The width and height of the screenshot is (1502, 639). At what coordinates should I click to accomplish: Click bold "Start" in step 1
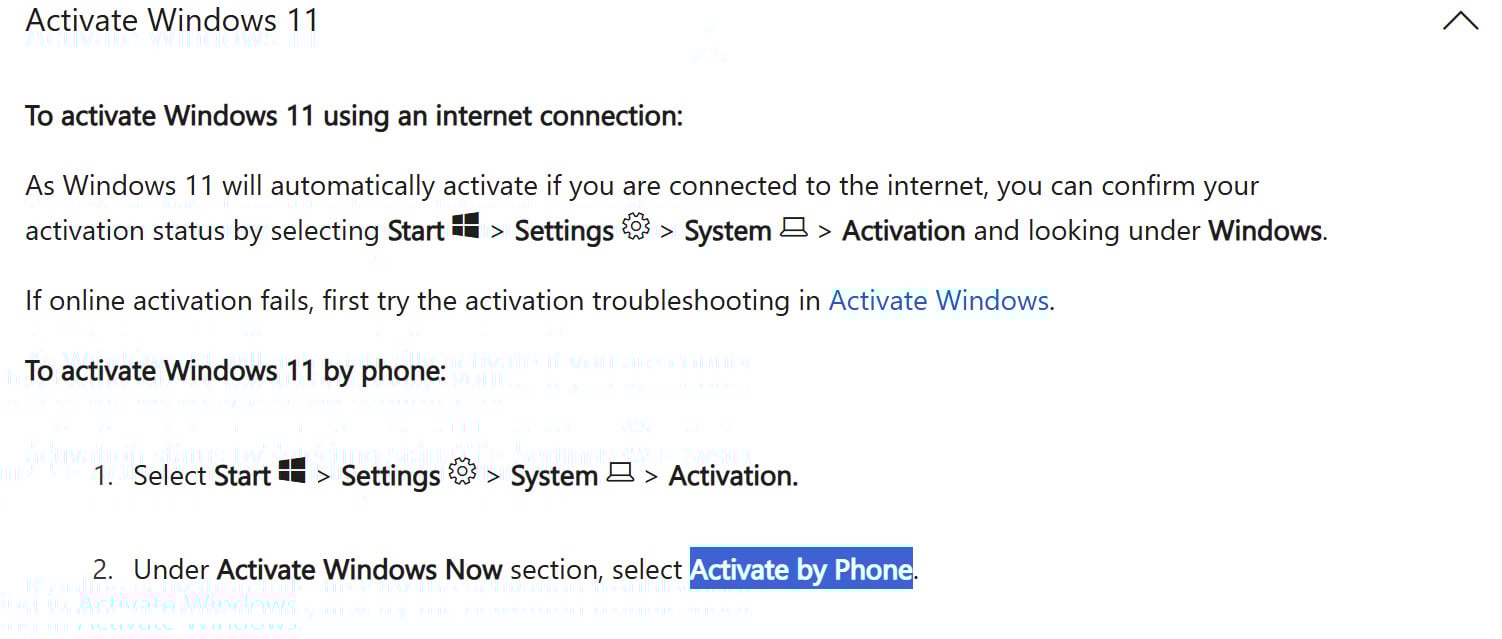(x=243, y=476)
